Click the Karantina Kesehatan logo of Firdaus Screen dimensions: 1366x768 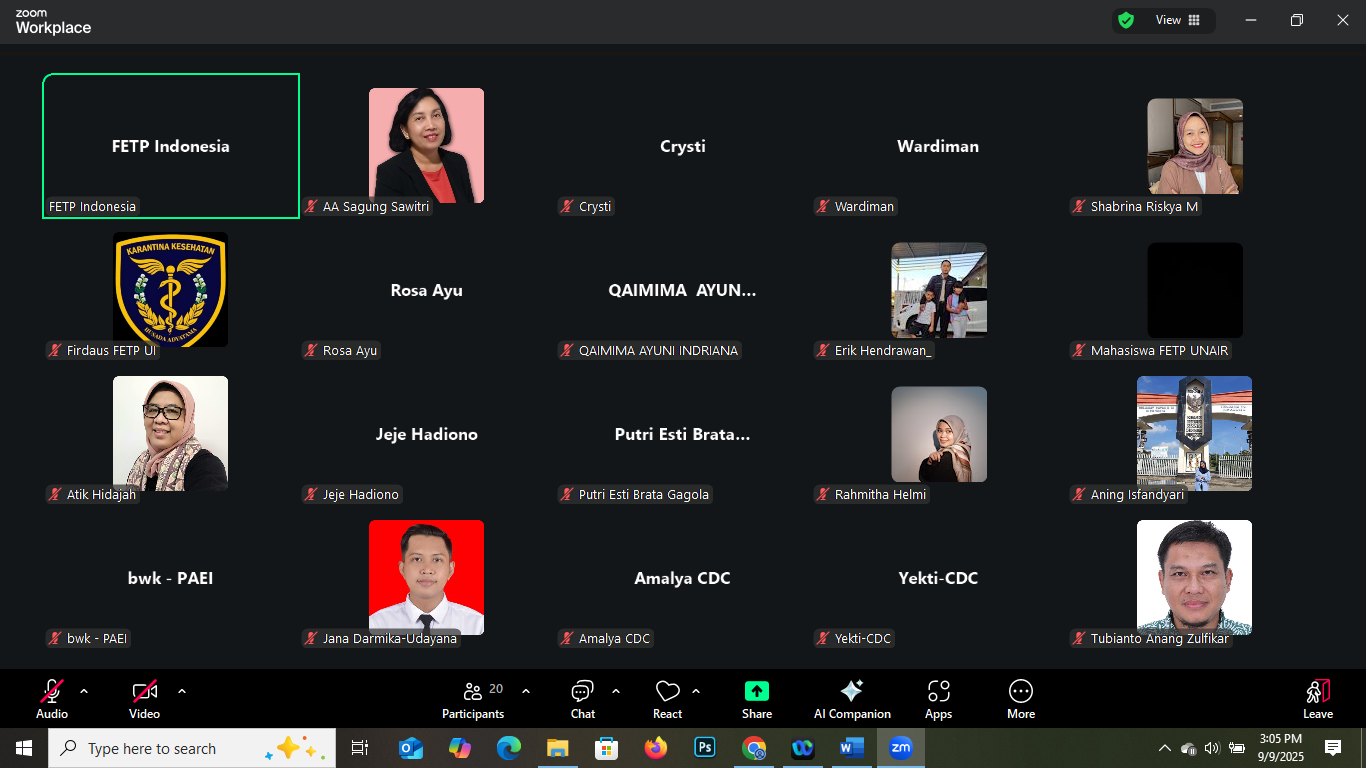[x=171, y=290]
